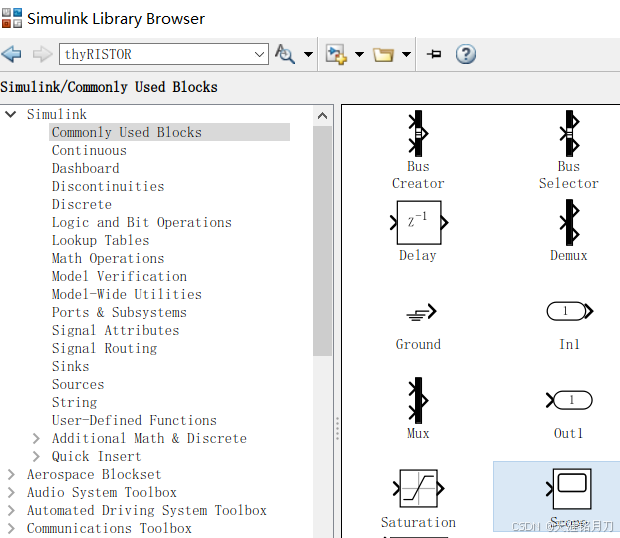
Task: Open the Sources library
Action: [x=78, y=384]
